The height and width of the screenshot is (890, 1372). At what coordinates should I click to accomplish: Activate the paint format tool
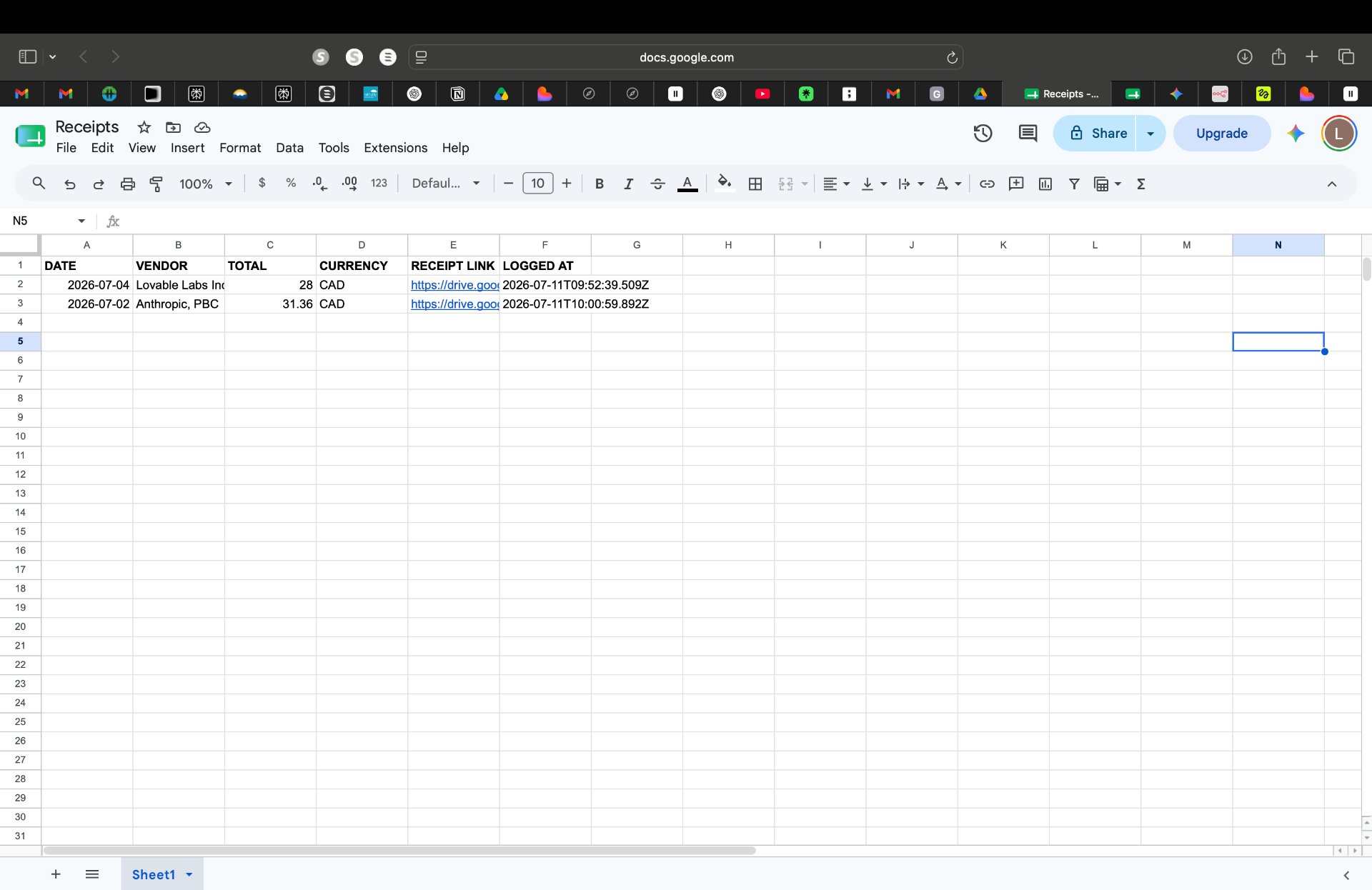[x=156, y=184]
